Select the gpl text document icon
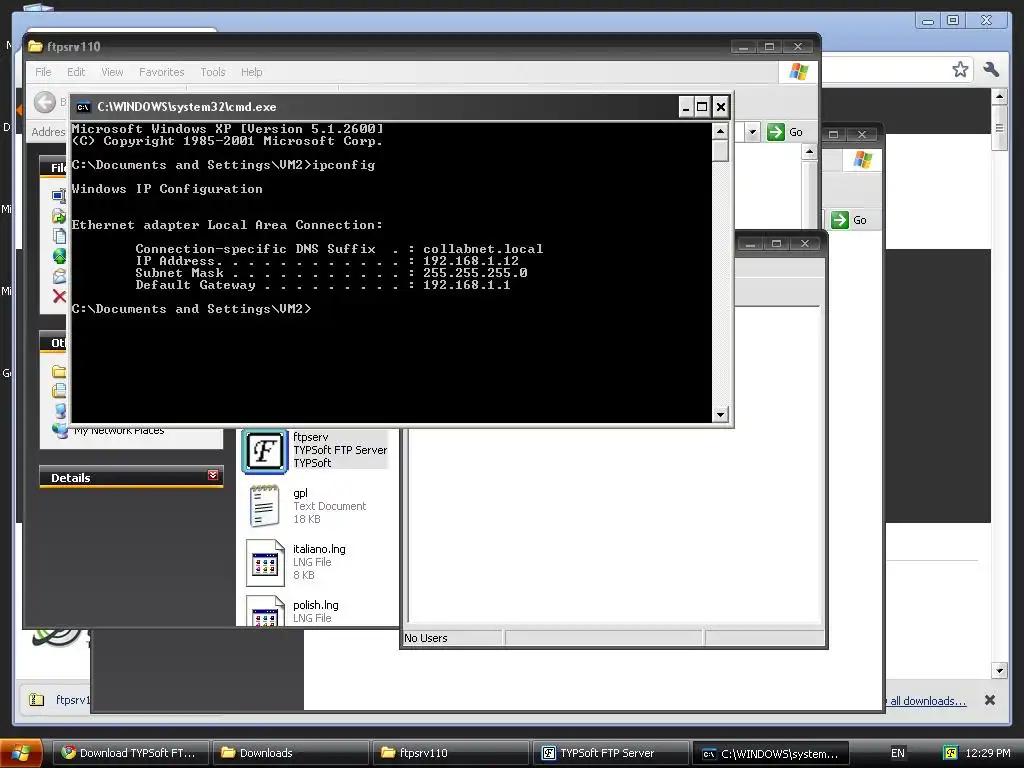 pos(264,506)
